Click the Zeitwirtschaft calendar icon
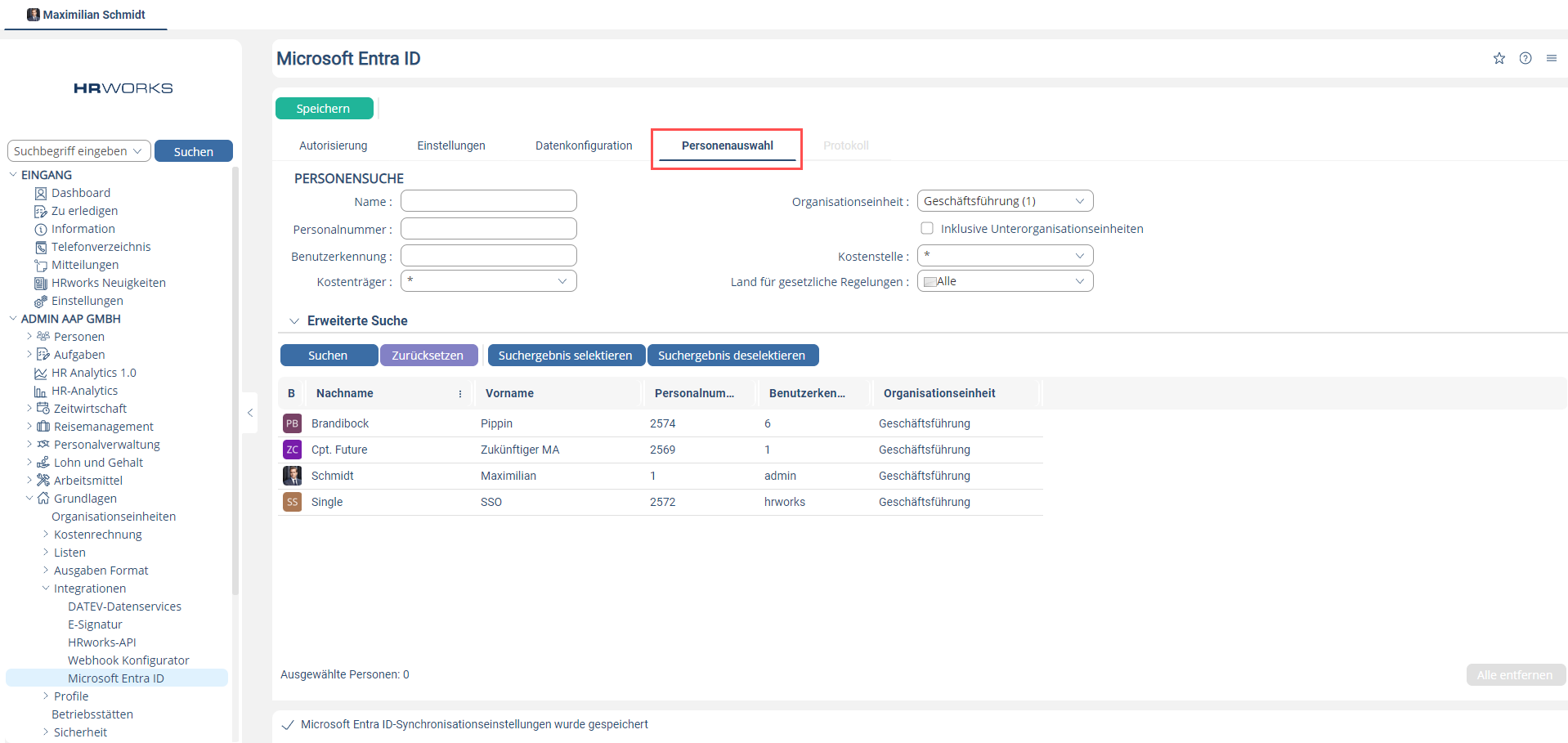The width and height of the screenshot is (1568, 743). tap(43, 409)
